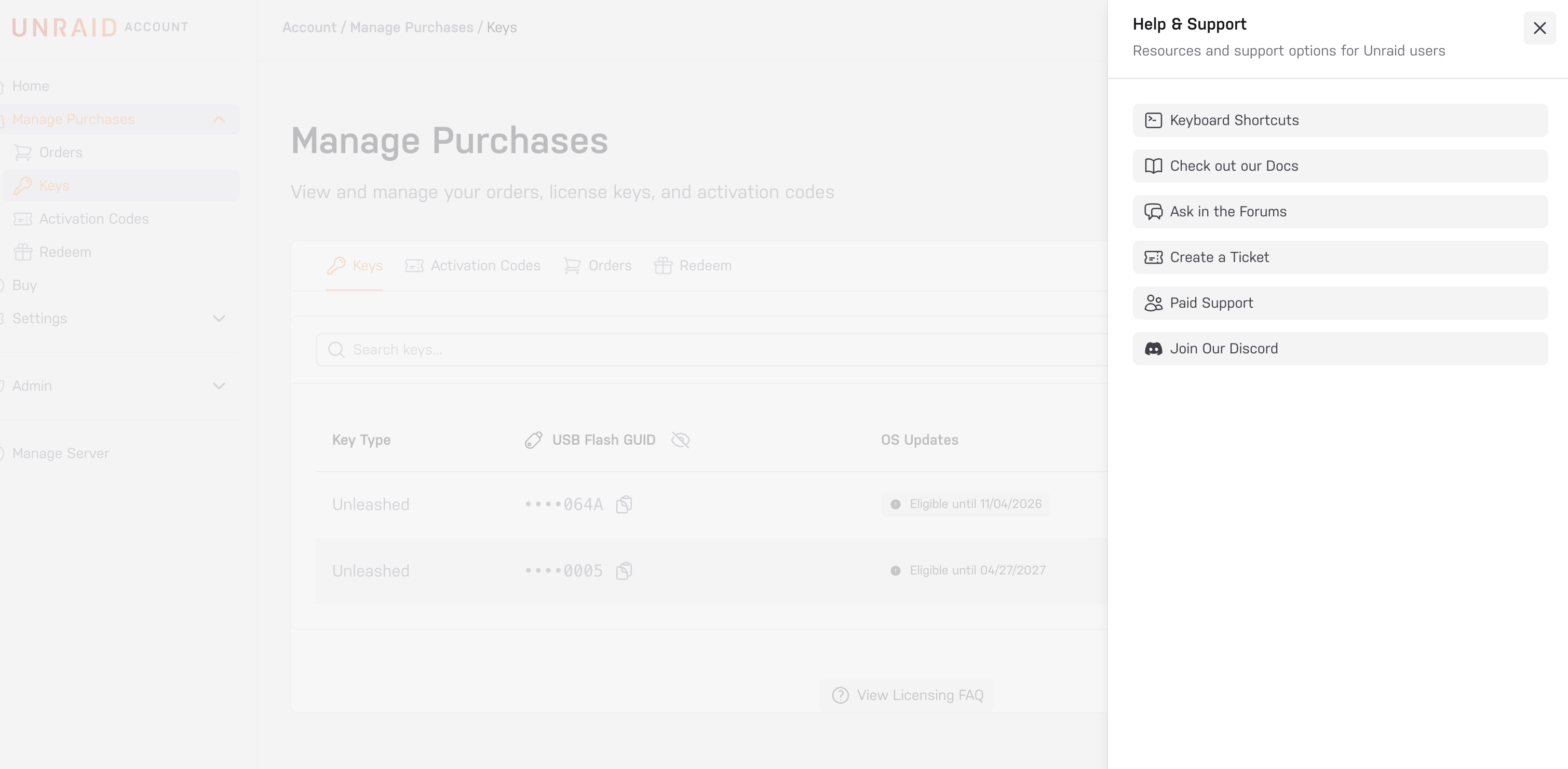1568x769 pixels.
Task: Open Join Our Discord link
Action: 1223,349
